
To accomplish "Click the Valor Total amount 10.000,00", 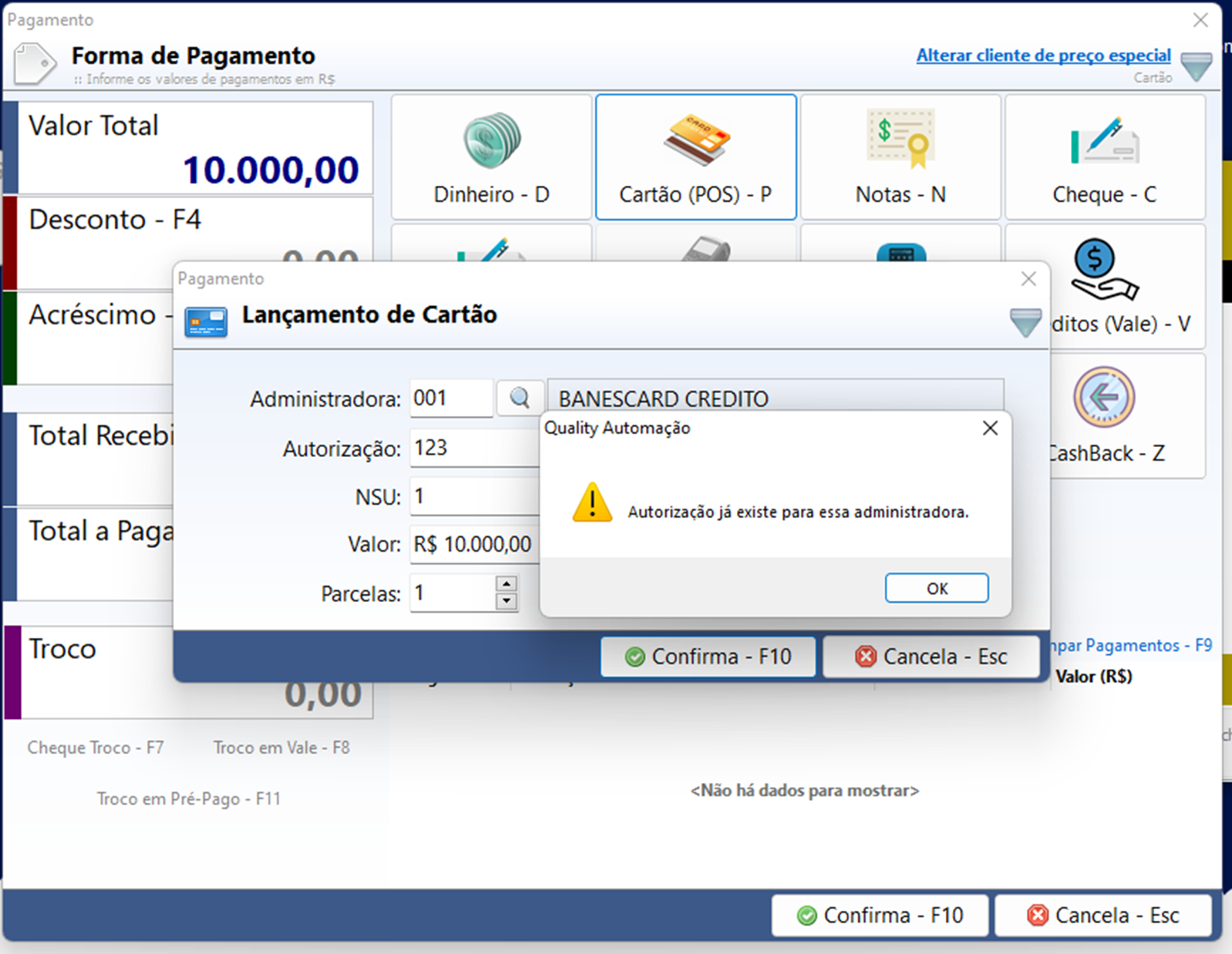I will tap(271, 170).
